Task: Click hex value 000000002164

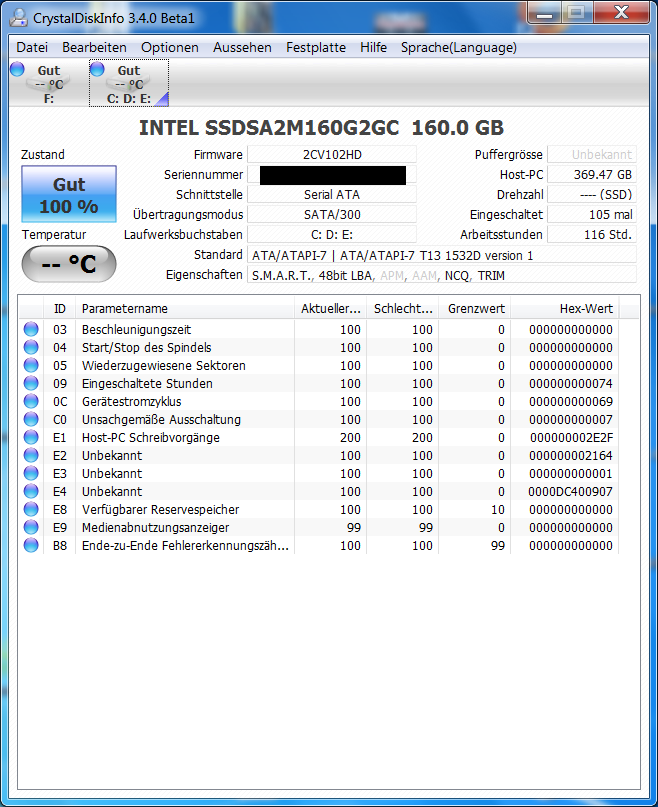Action: click(x=571, y=455)
